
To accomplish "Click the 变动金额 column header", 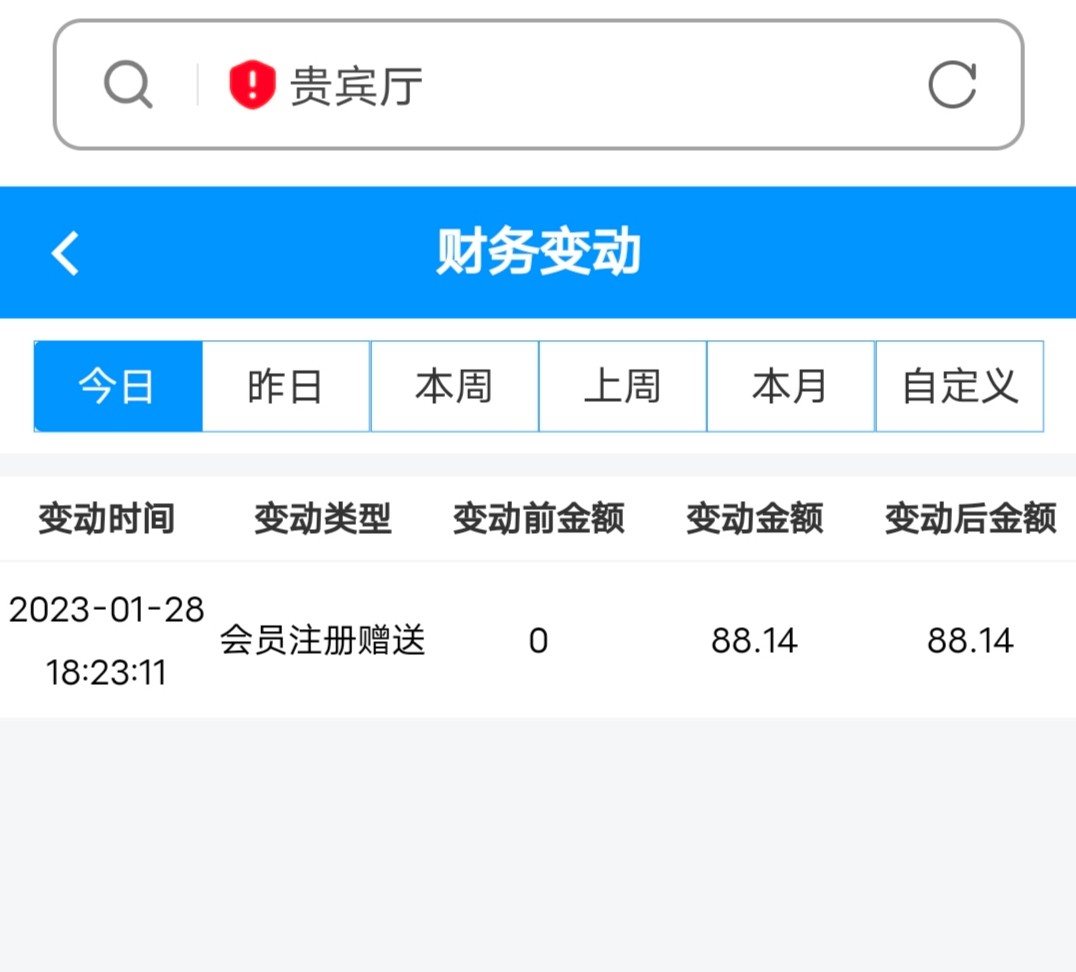I will point(754,519).
